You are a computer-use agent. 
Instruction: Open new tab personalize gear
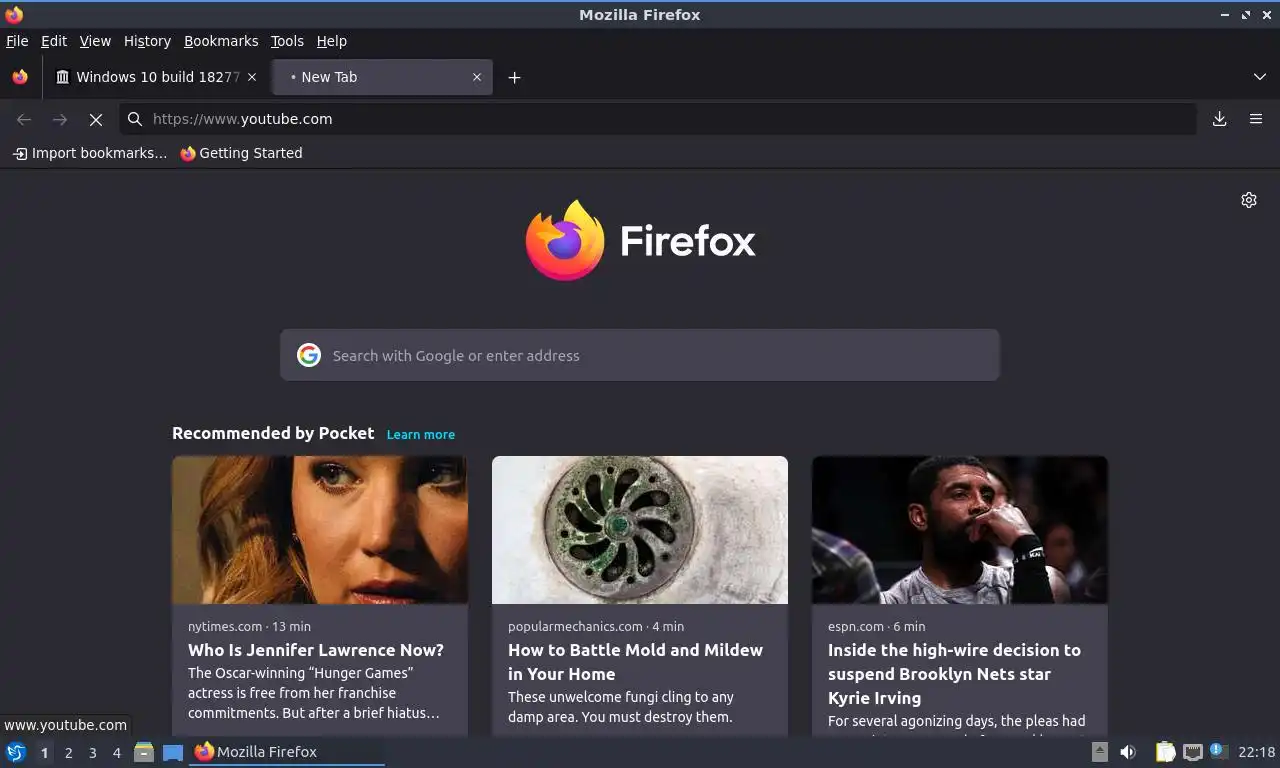coord(1249,200)
